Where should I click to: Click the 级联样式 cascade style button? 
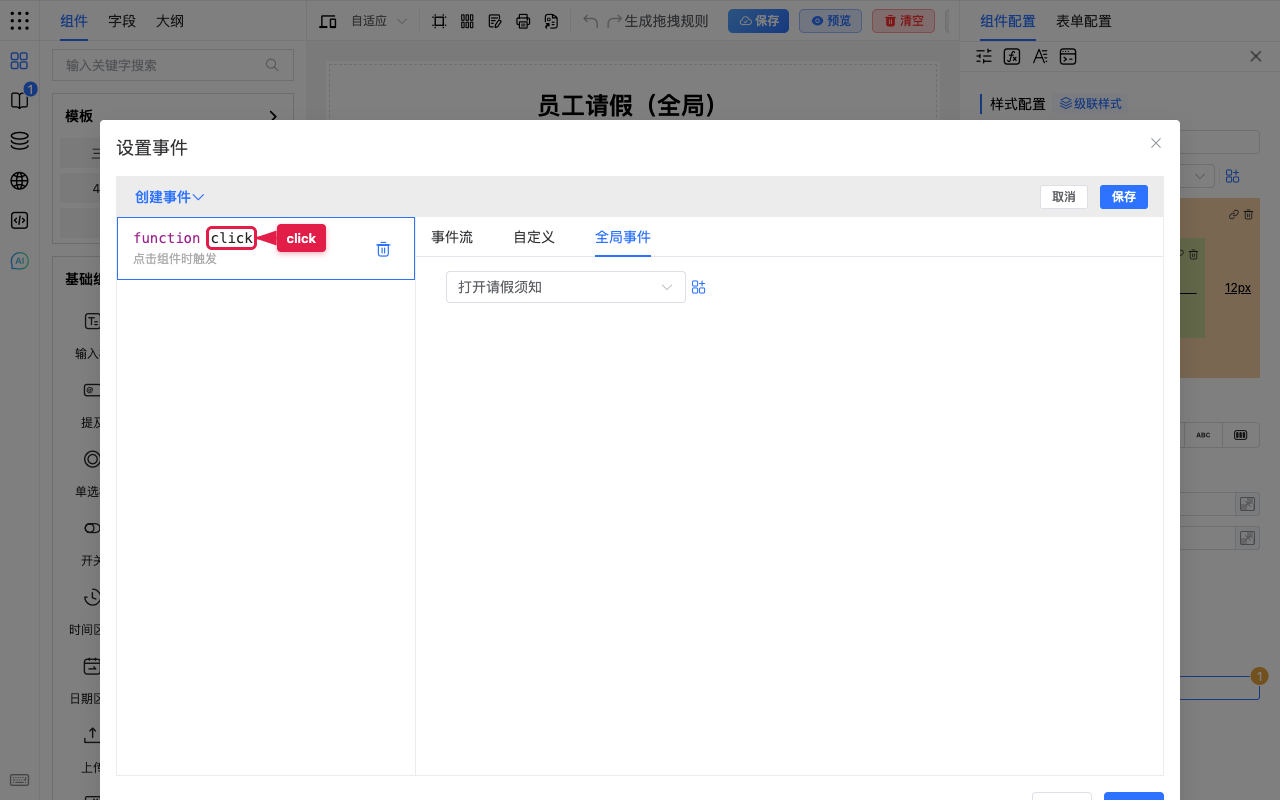(1090, 103)
